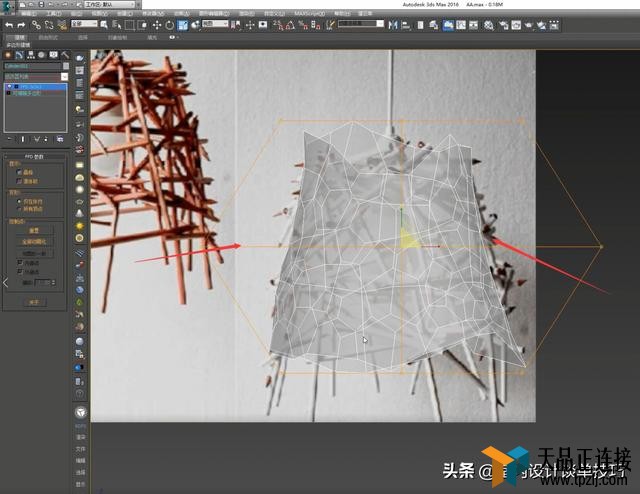Activate the Select and Move tool
The image size is (640, 494).
pyautogui.click(x=157, y=25)
